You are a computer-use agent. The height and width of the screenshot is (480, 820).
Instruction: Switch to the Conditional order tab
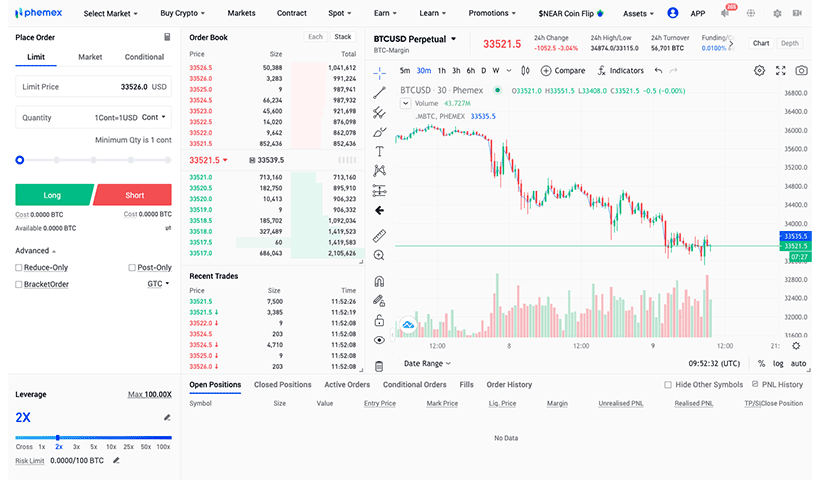[144, 57]
